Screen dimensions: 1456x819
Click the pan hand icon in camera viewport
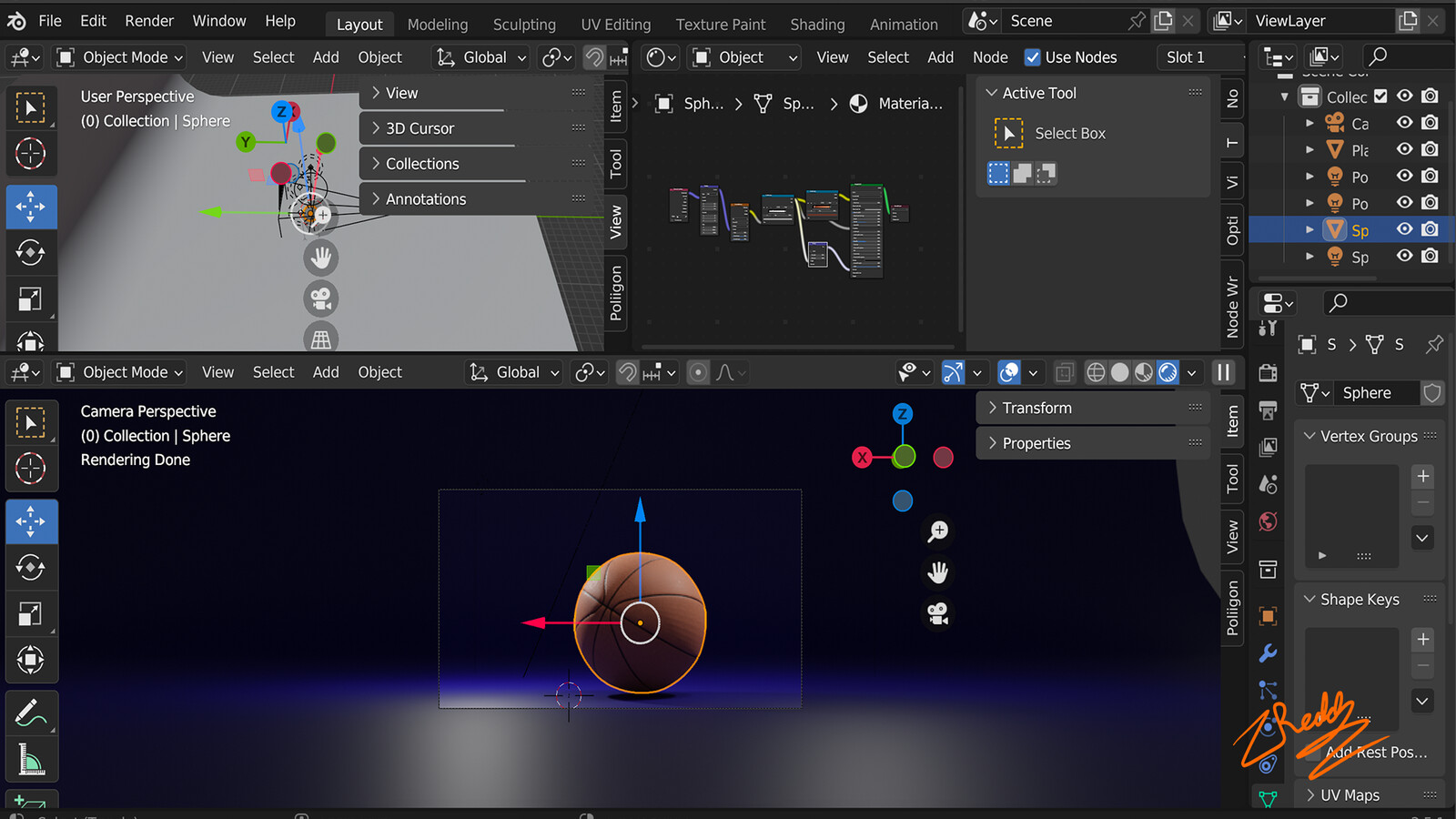pyautogui.click(x=938, y=572)
